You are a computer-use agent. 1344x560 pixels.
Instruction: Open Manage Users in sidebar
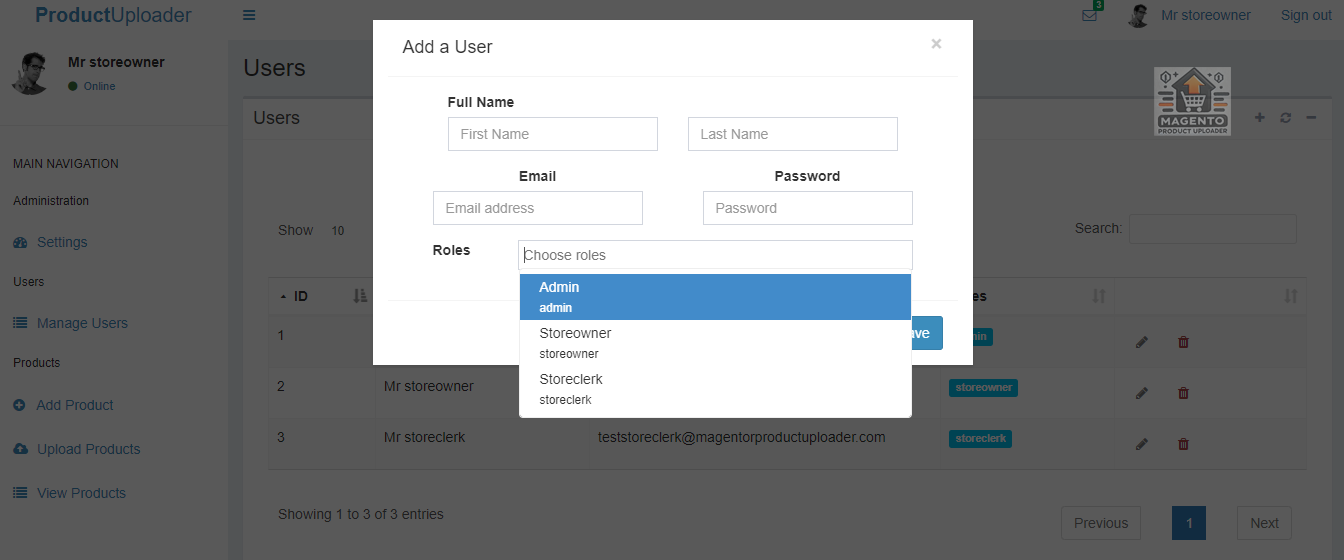click(x=82, y=323)
